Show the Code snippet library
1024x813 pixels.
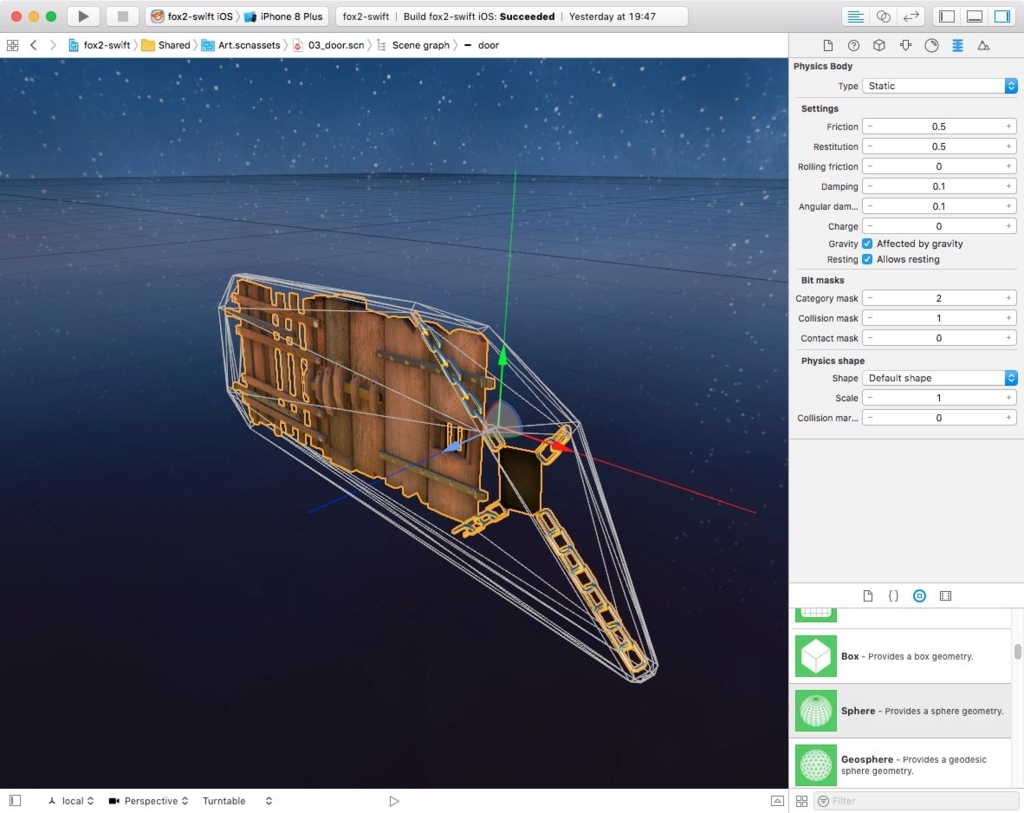point(893,596)
